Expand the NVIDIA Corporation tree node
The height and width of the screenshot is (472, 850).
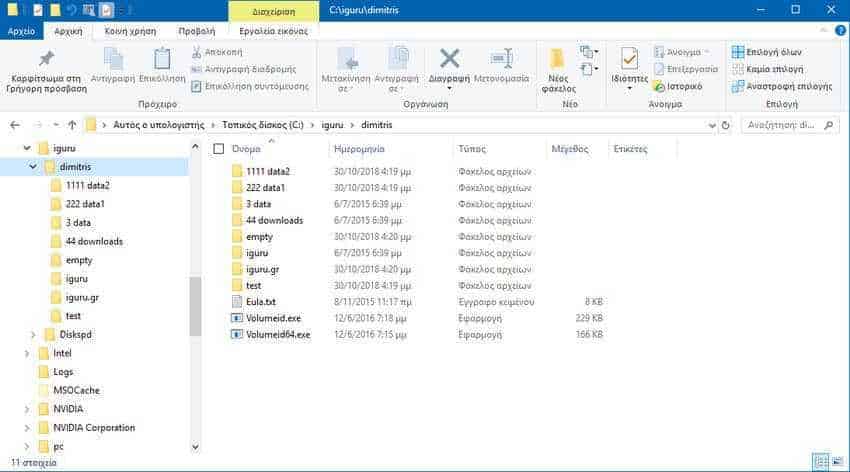(x=27, y=428)
